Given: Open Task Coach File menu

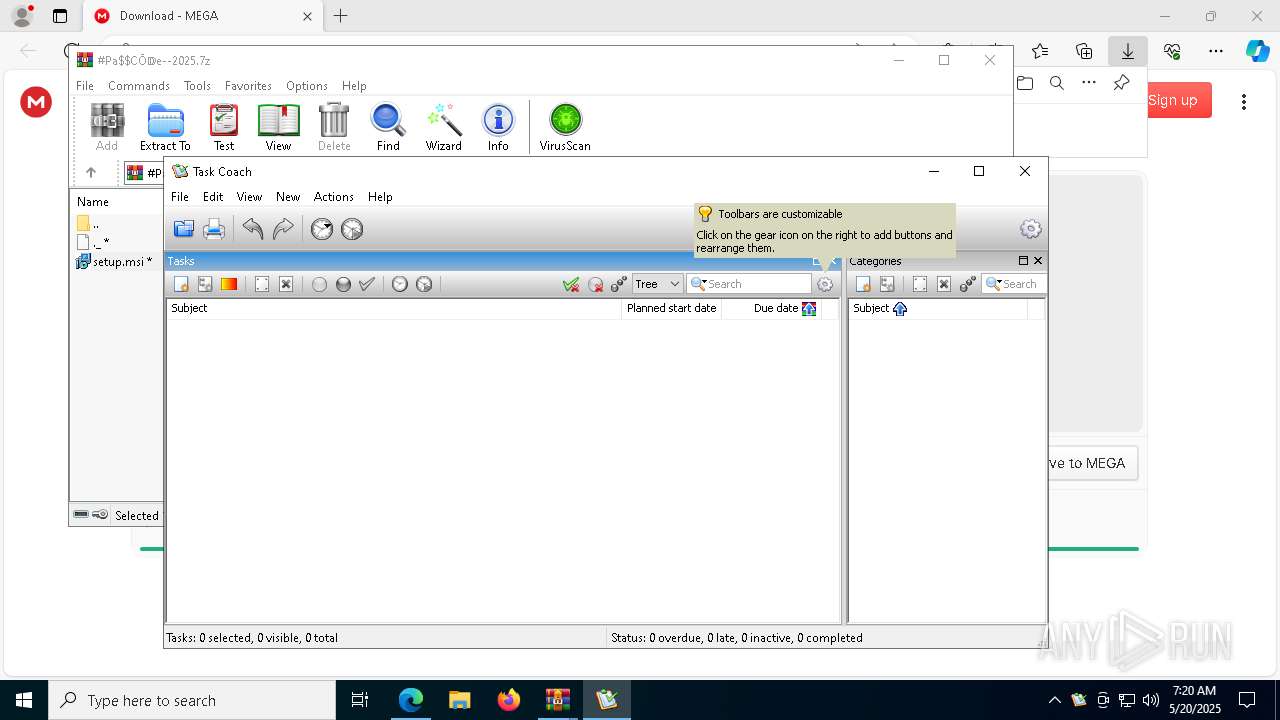Looking at the screenshot, I should 180,197.
